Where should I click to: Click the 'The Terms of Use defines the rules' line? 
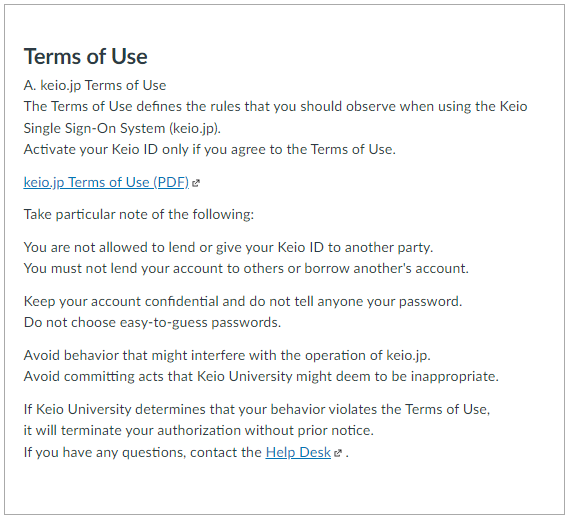tap(275, 107)
